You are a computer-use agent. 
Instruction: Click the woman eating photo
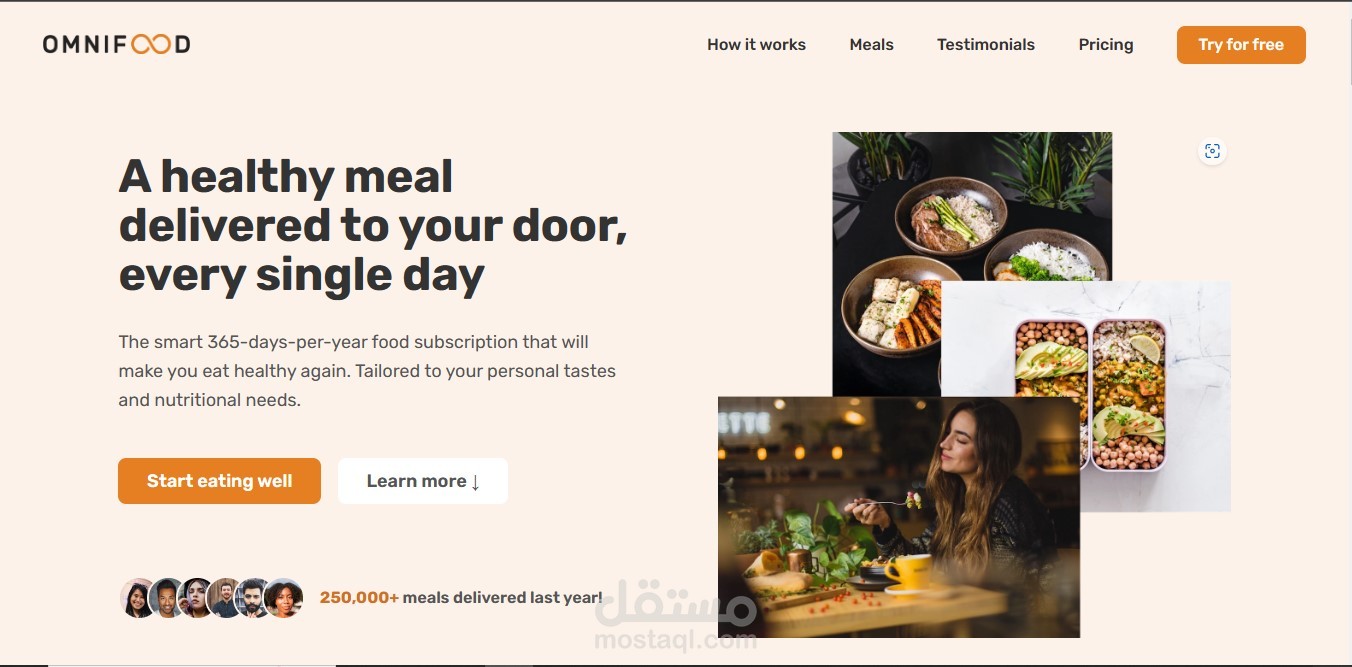click(x=898, y=517)
